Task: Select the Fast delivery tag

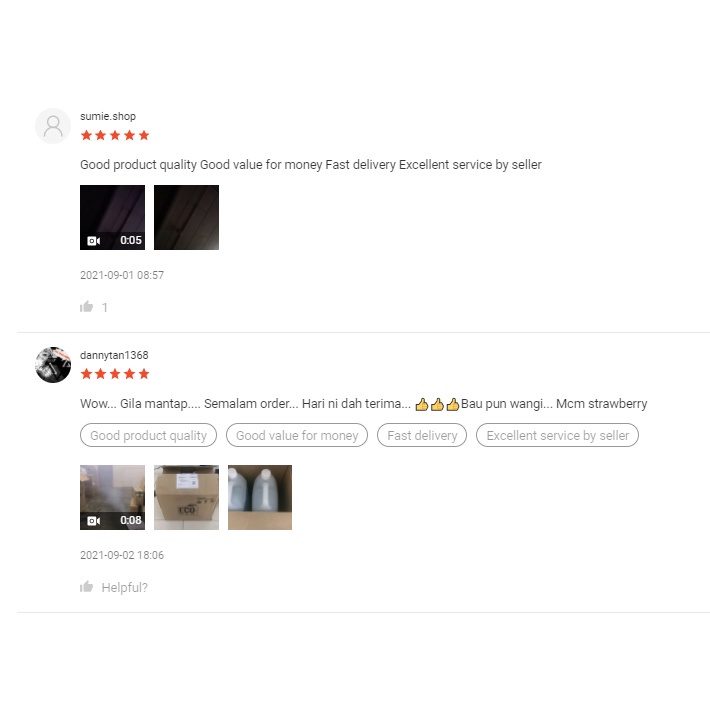Action: click(x=422, y=435)
